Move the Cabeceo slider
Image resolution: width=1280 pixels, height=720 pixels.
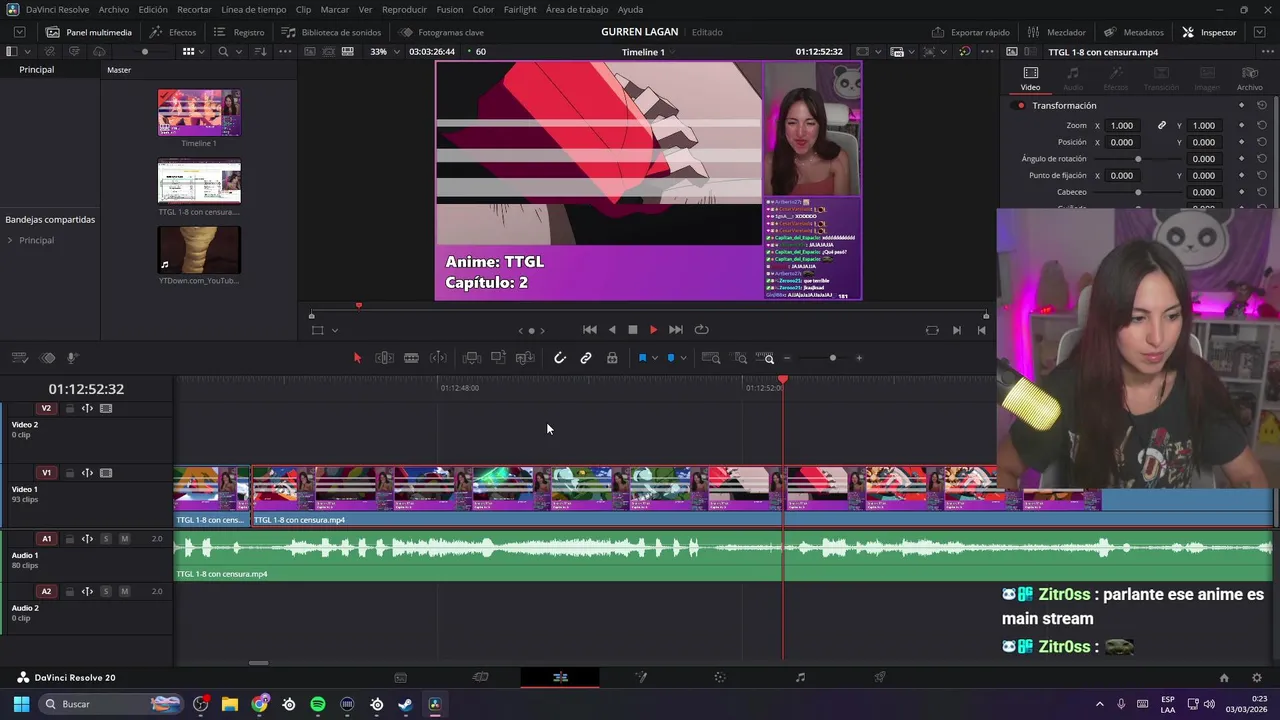pos(1138,192)
